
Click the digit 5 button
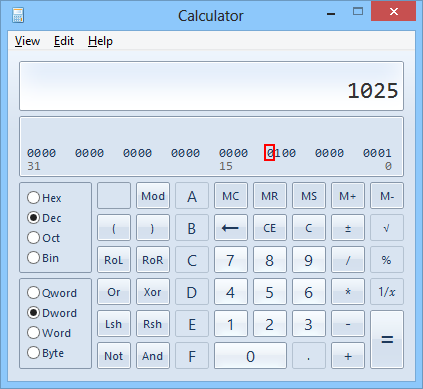270,292
